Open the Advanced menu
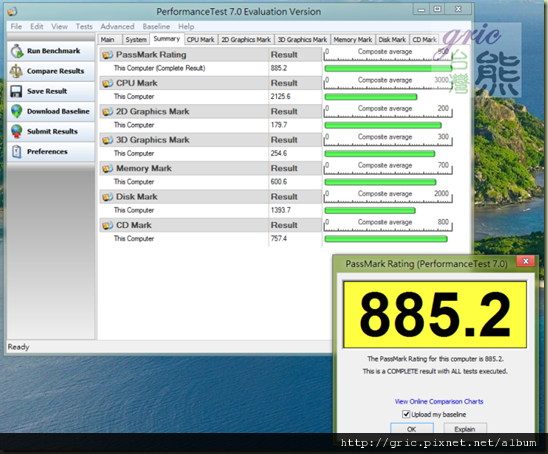The image size is (548, 454). coord(117,27)
